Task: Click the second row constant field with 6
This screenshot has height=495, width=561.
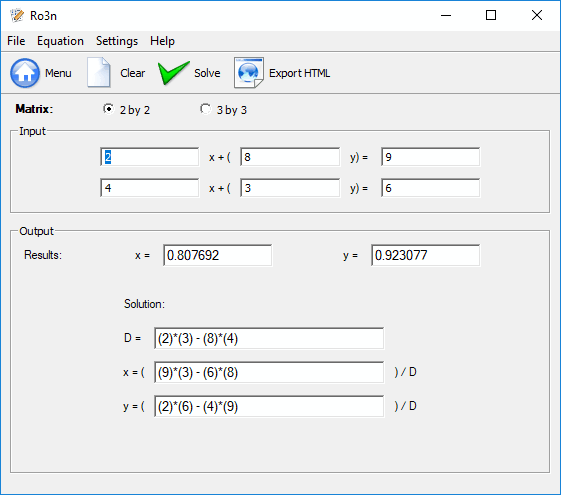Action: 430,188
